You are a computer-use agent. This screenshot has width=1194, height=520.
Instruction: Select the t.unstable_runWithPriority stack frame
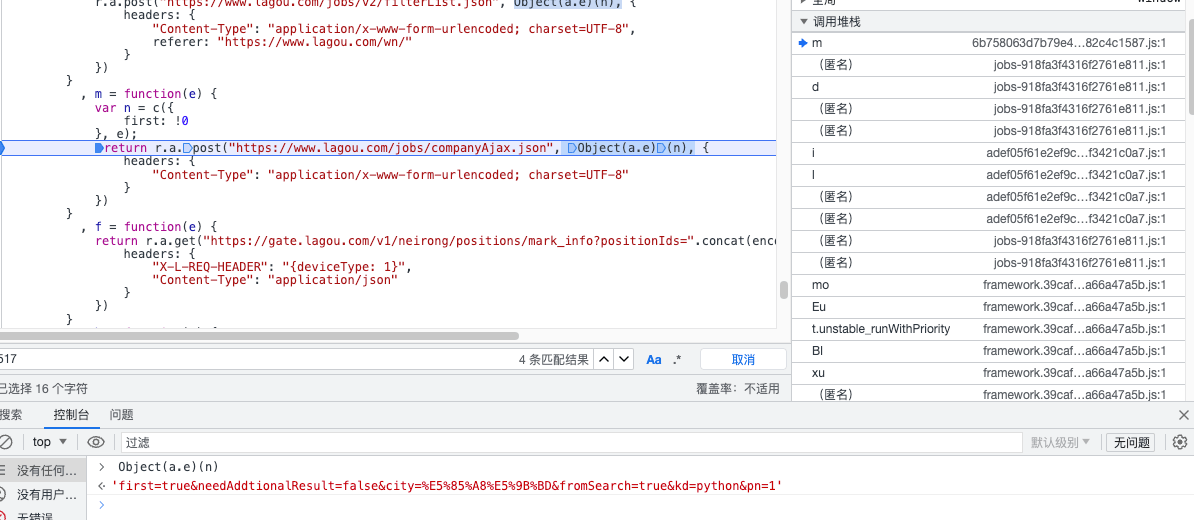coord(880,329)
